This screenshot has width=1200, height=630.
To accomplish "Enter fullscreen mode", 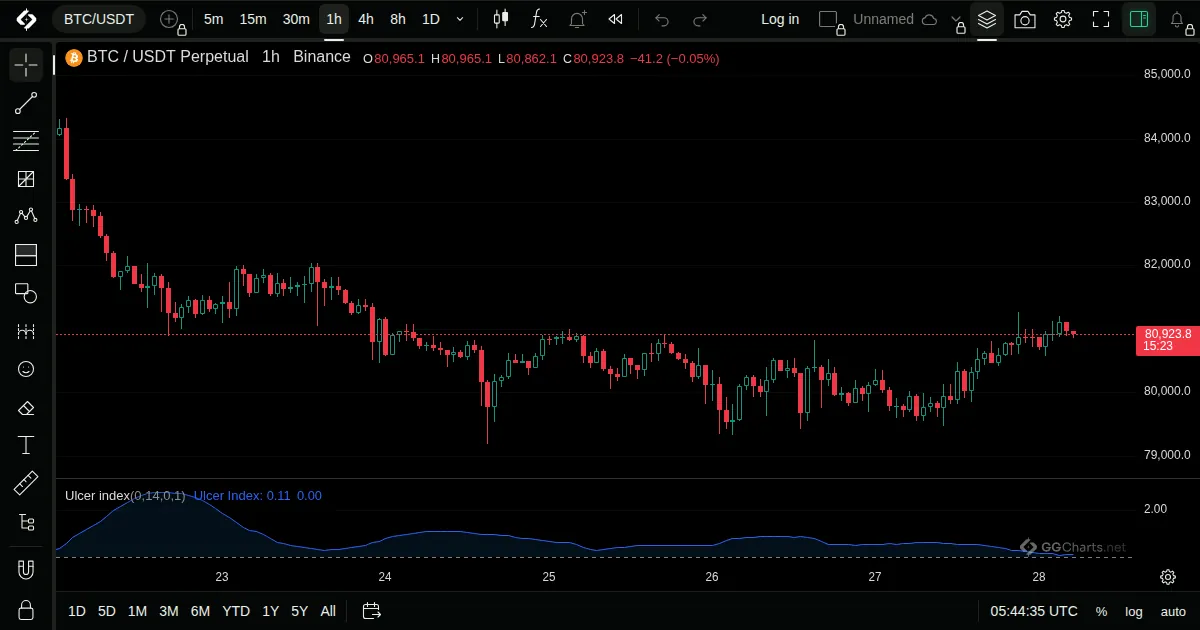I will [x=1101, y=19].
